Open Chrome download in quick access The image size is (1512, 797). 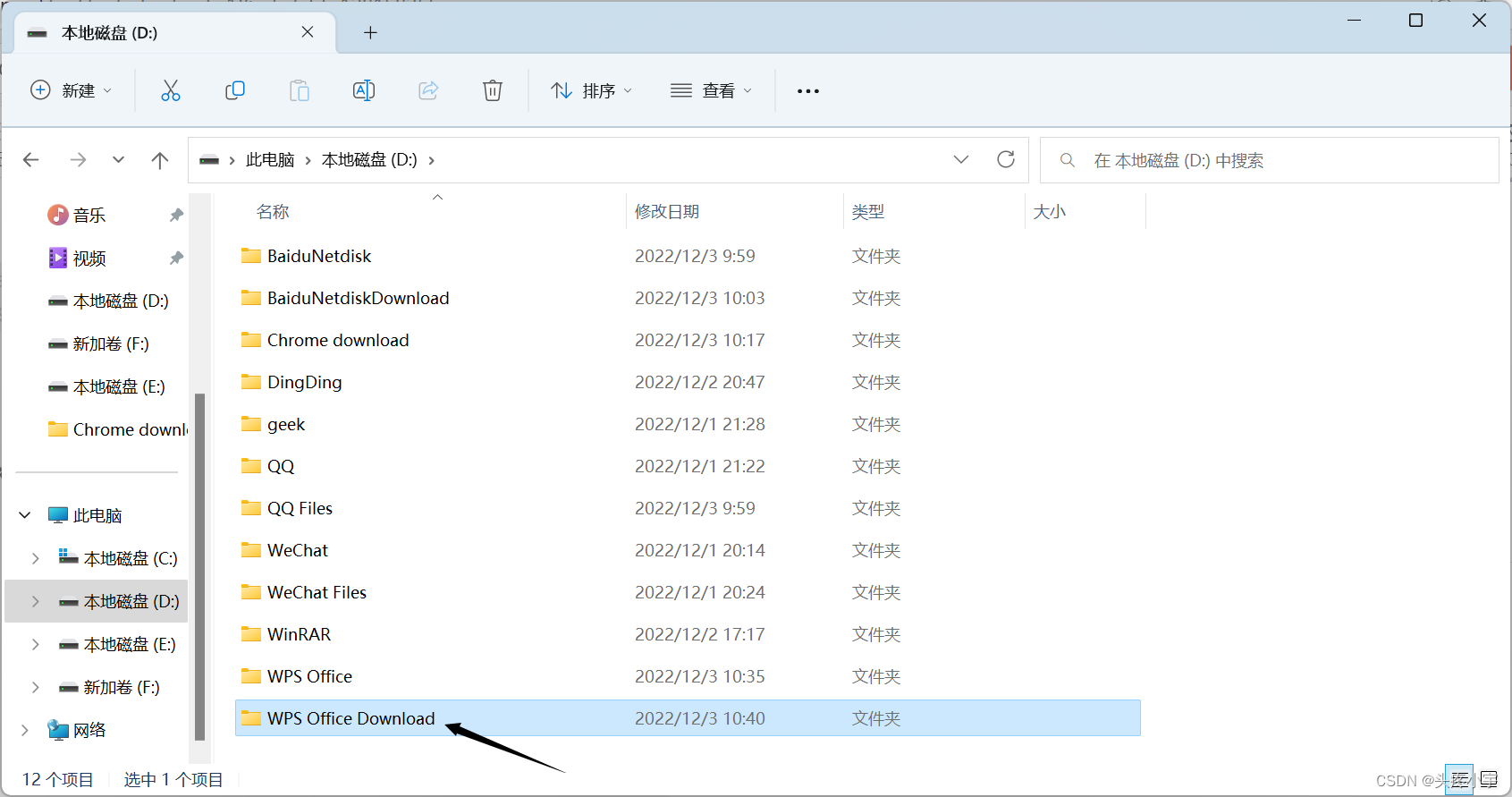[117, 429]
